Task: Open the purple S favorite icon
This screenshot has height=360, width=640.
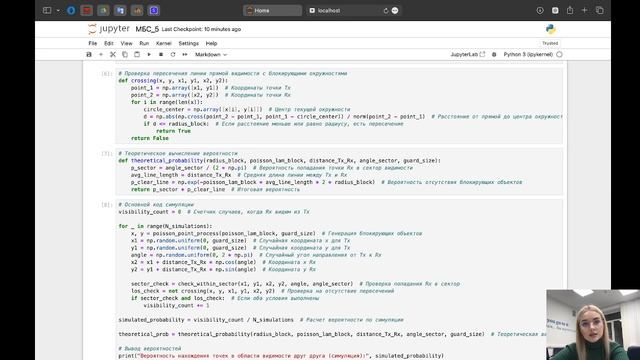Action: point(154,10)
